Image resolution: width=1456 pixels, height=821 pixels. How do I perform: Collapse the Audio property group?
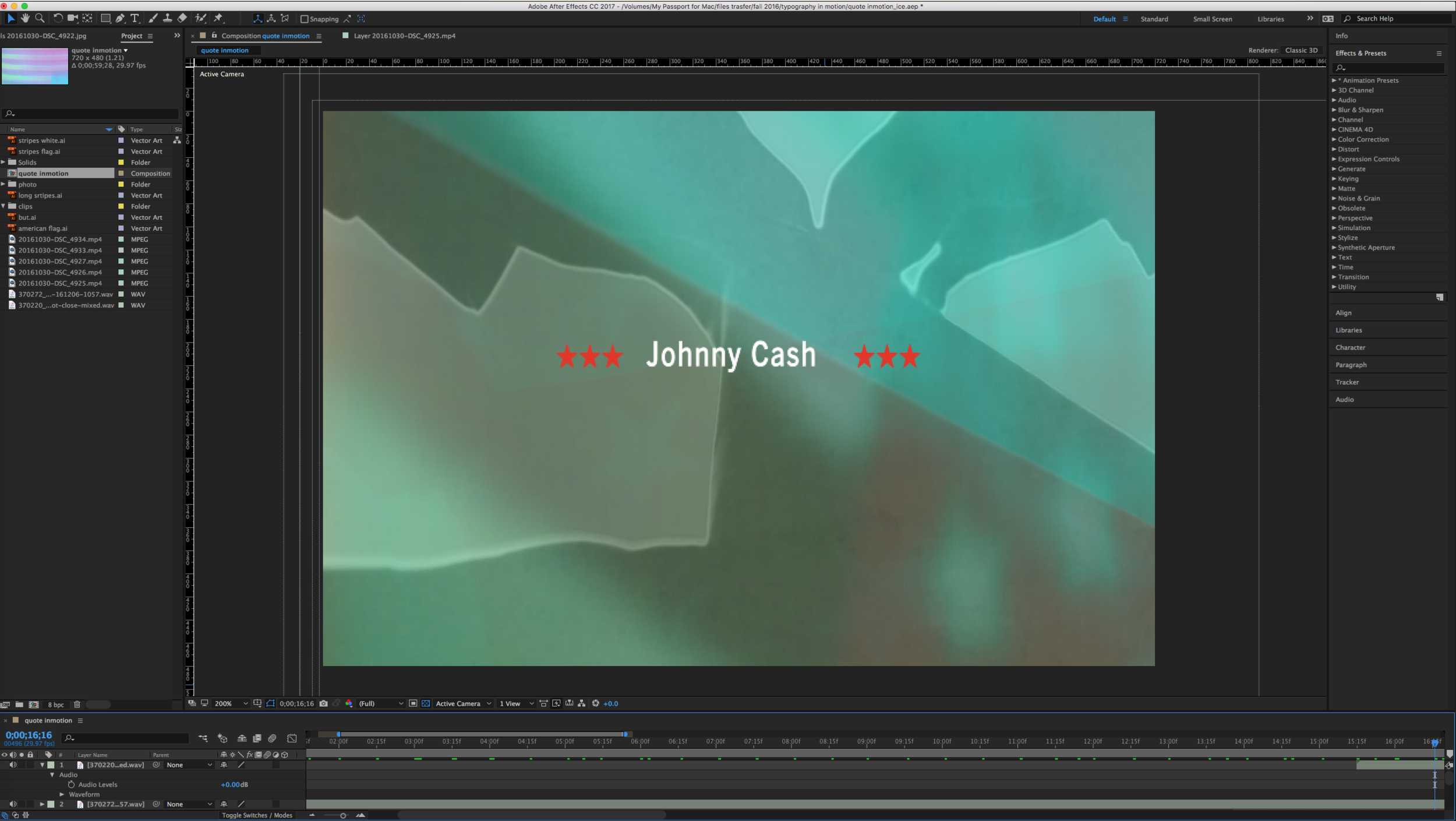click(52, 774)
